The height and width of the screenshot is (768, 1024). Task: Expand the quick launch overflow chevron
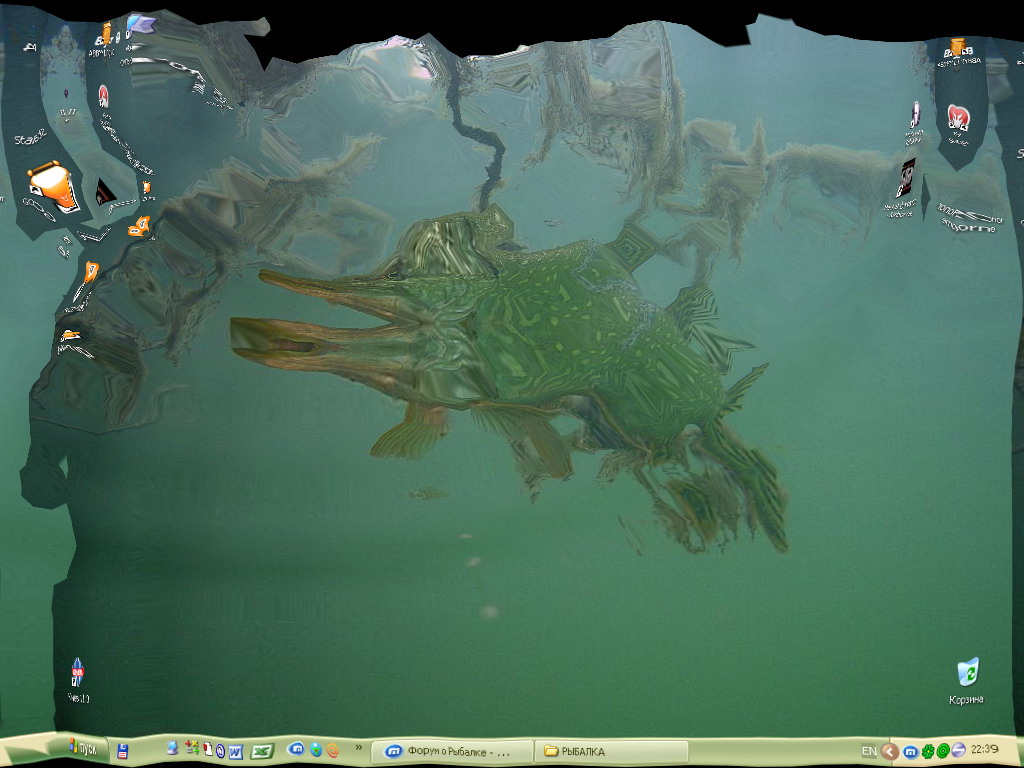[x=358, y=747]
